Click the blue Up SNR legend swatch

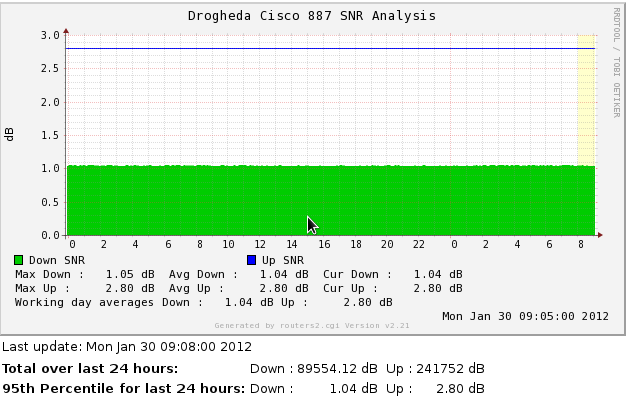click(x=251, y=260)
